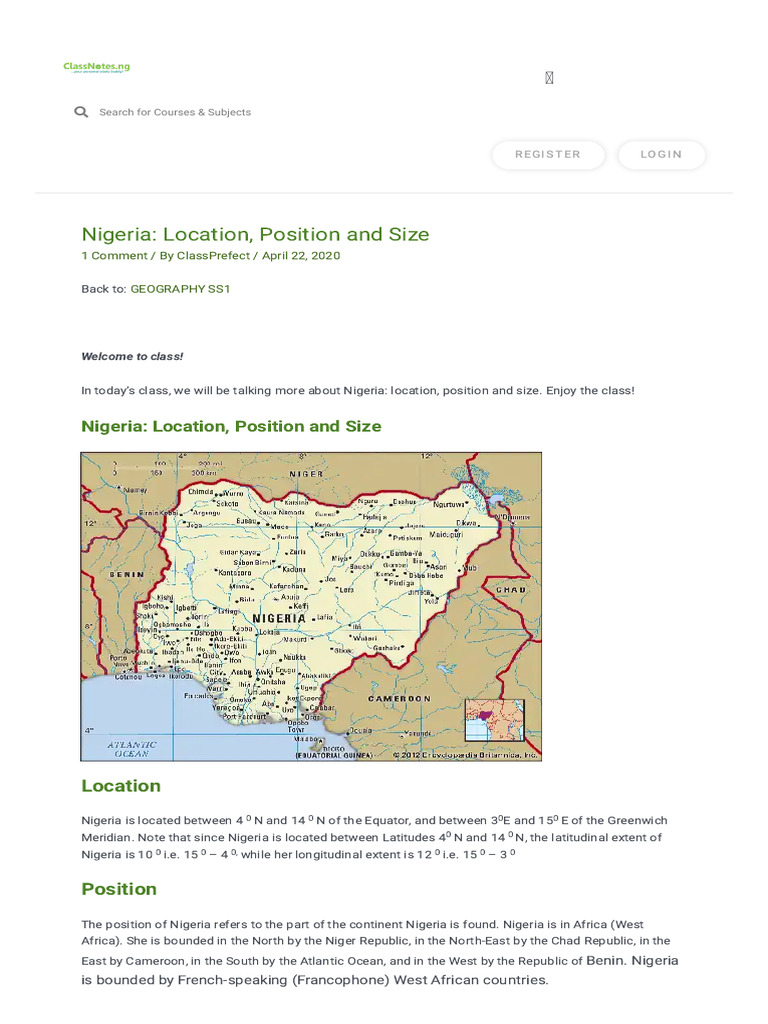The image size is (768, 1024).
Task: Click the search magnifier icon
Action: coord(81,112)
